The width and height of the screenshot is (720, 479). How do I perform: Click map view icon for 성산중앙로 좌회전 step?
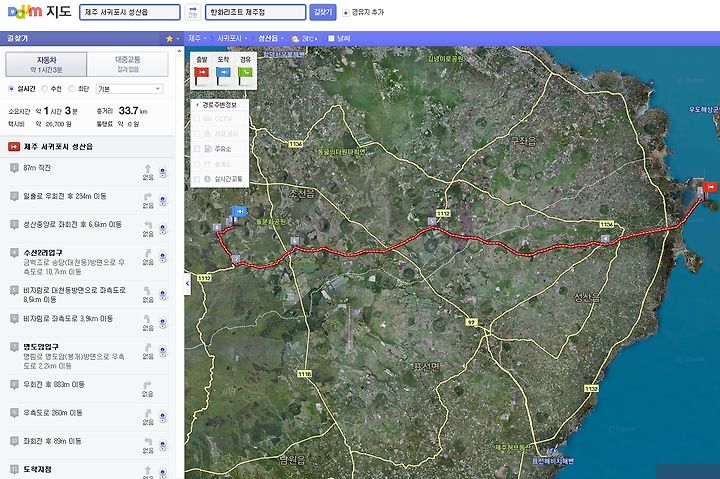(x=163, y=229)
